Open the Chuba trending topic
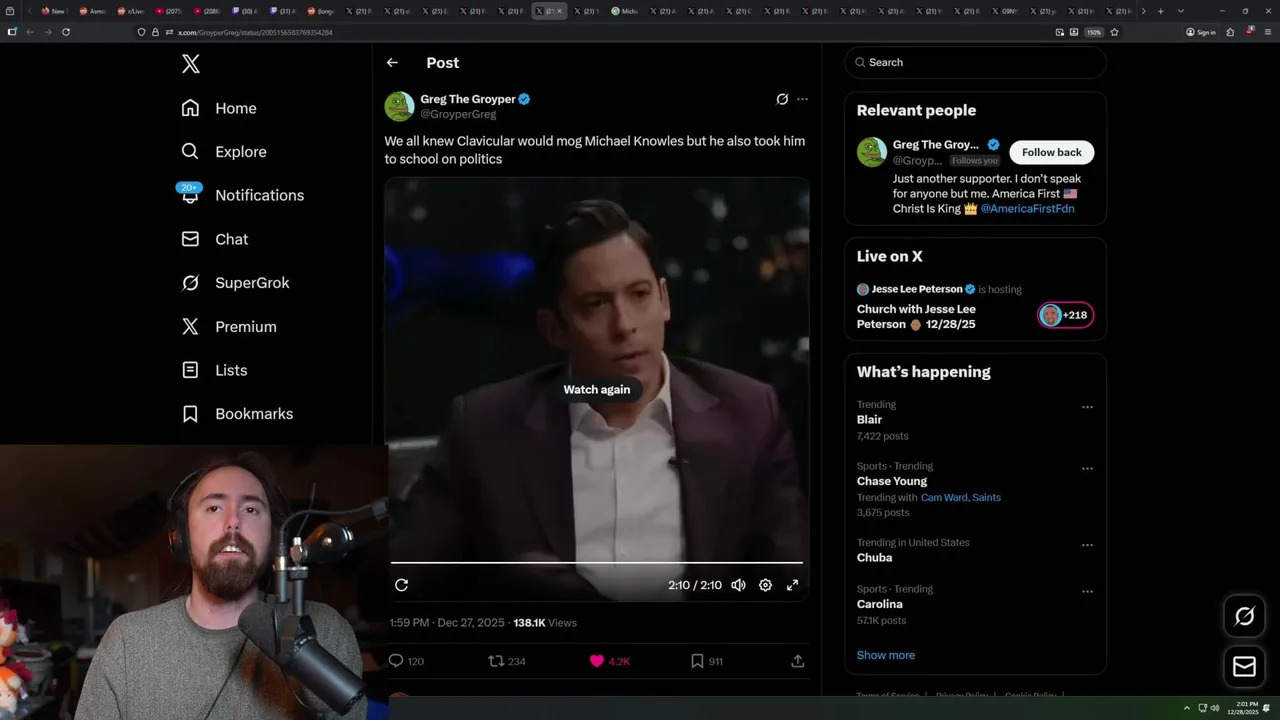Screen dimensions: 1280x720 pyautogui.click(x=874, y=558)
